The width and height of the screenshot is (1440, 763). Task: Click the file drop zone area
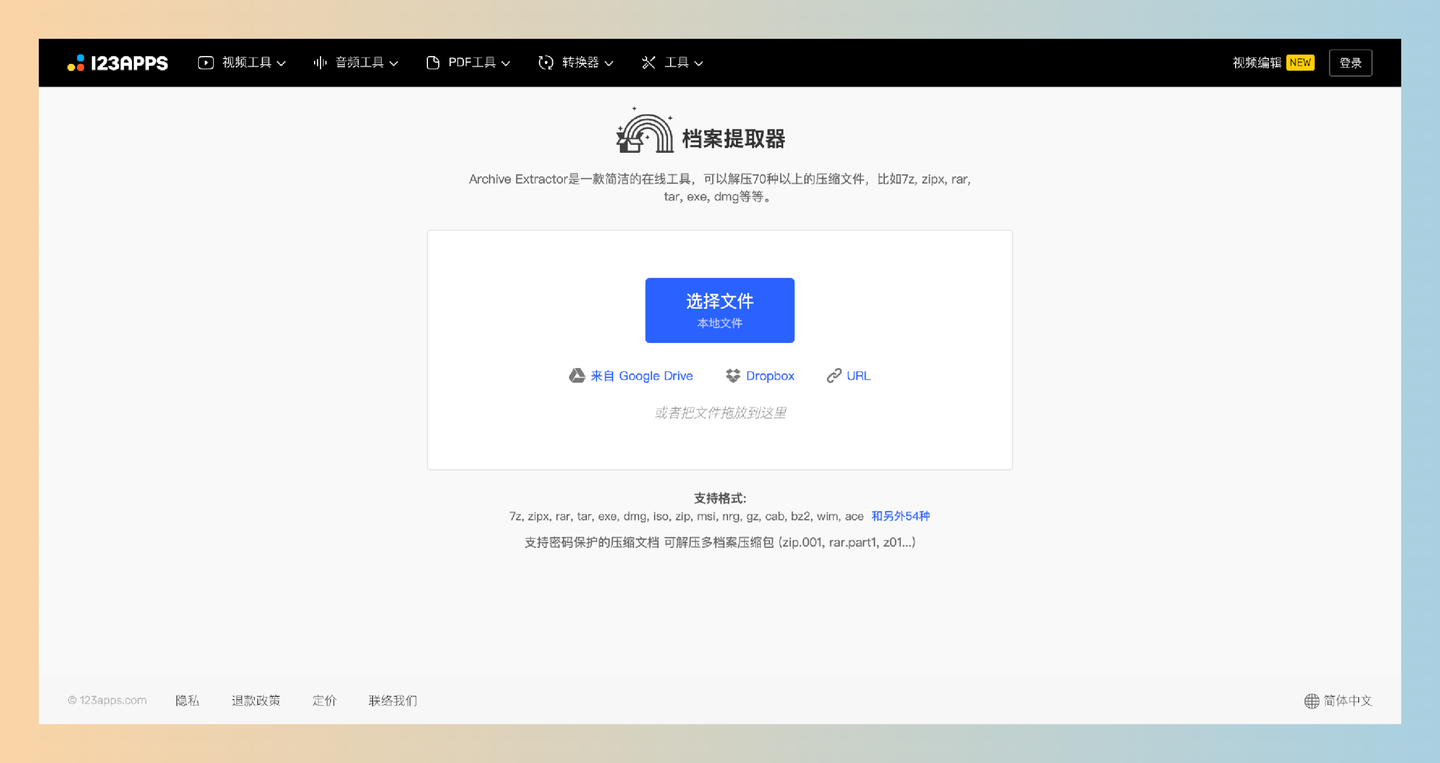719,412
